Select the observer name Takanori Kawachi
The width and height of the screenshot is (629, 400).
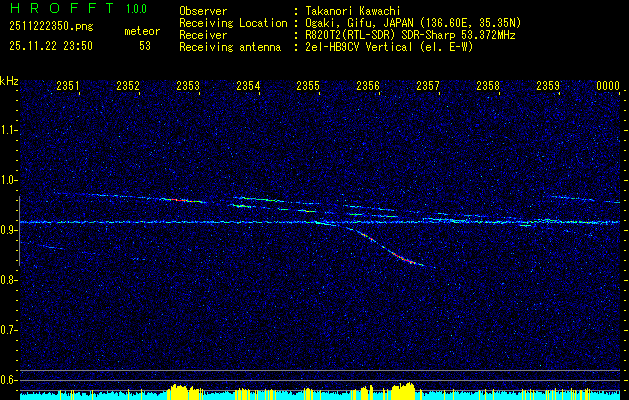point(353,11)
